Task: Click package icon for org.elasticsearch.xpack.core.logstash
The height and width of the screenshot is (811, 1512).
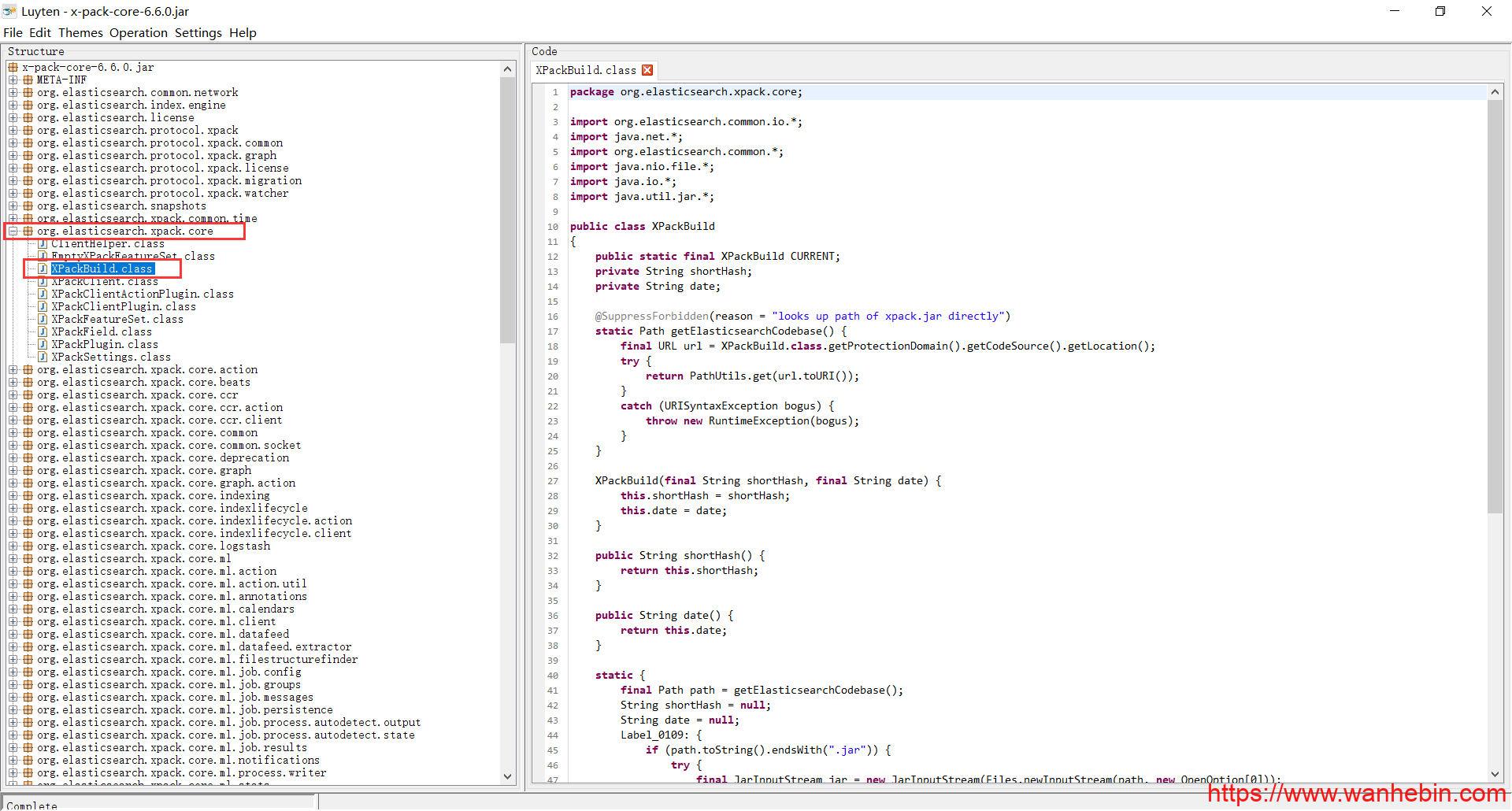Action: 28,546
